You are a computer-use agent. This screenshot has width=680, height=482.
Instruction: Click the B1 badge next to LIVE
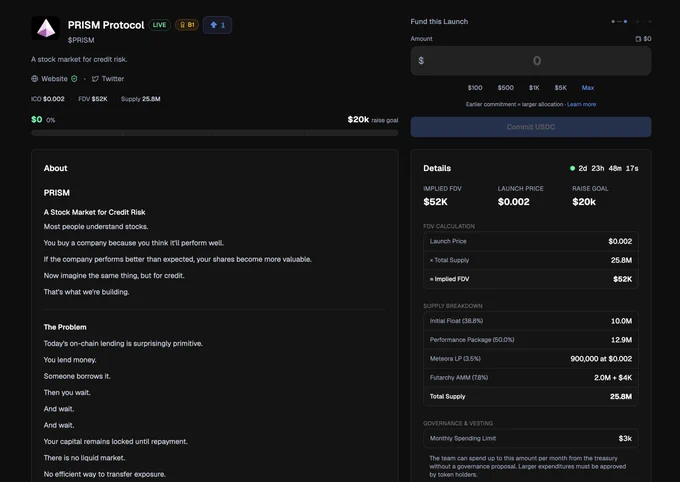187,25
